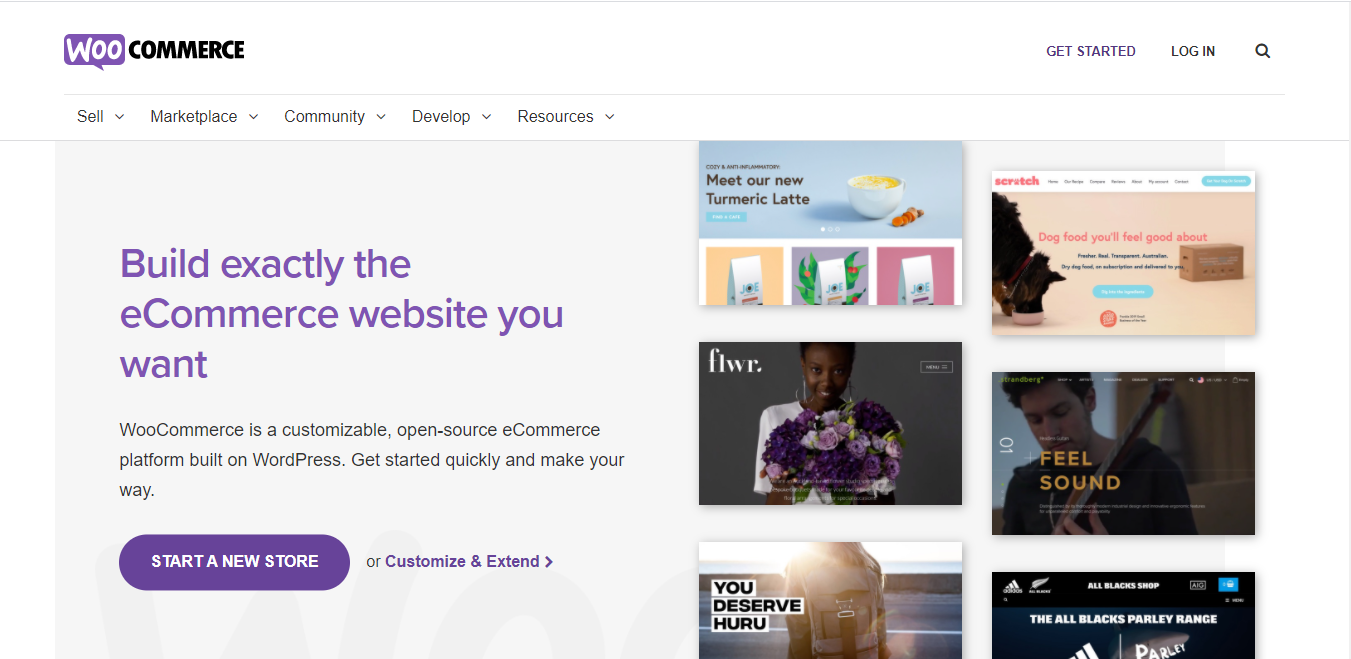
Task: Expand the chevron next to Community
Action: point(381,117)
